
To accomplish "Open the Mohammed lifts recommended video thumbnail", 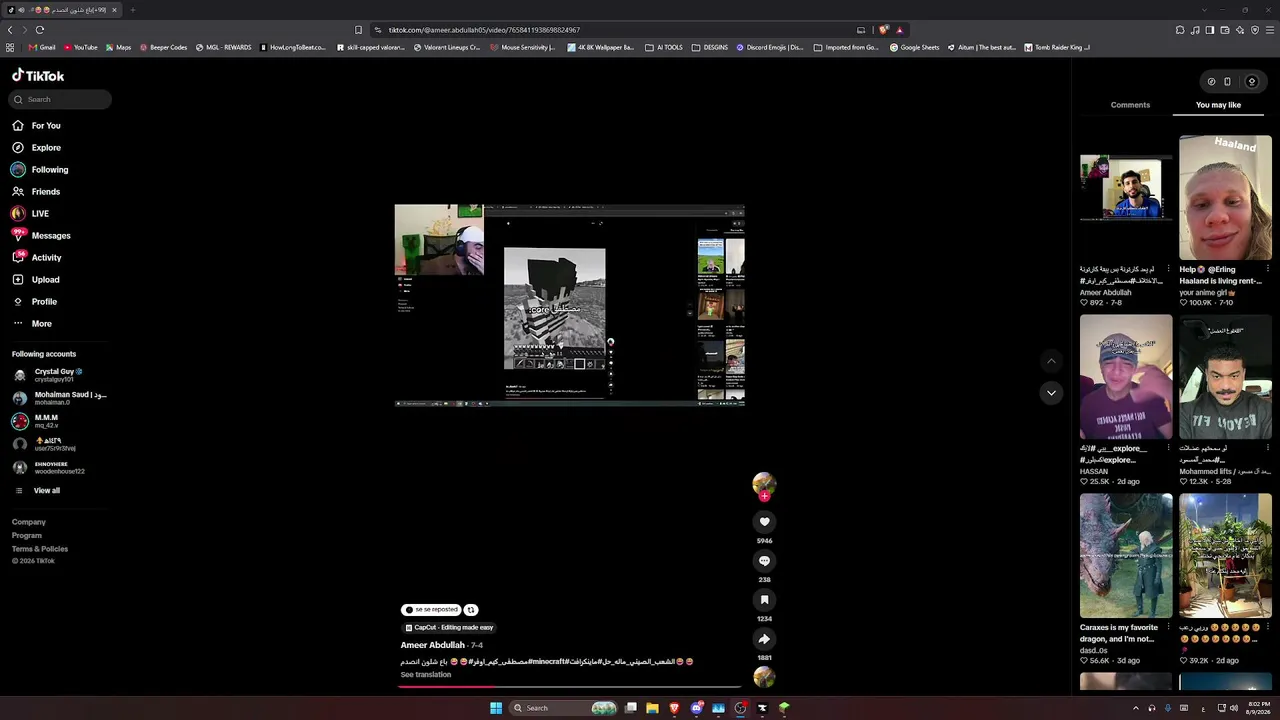I will click(x=1225, y=377).
